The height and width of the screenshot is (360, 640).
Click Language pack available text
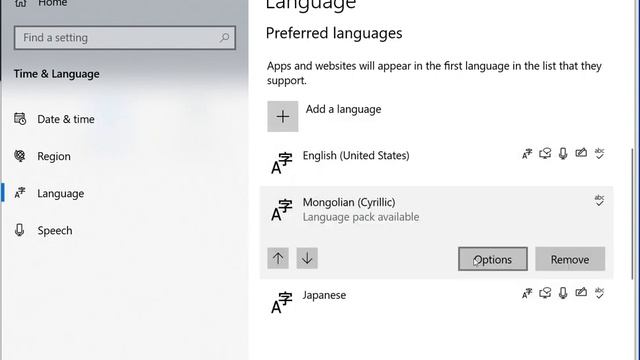(x=361, y=217)
